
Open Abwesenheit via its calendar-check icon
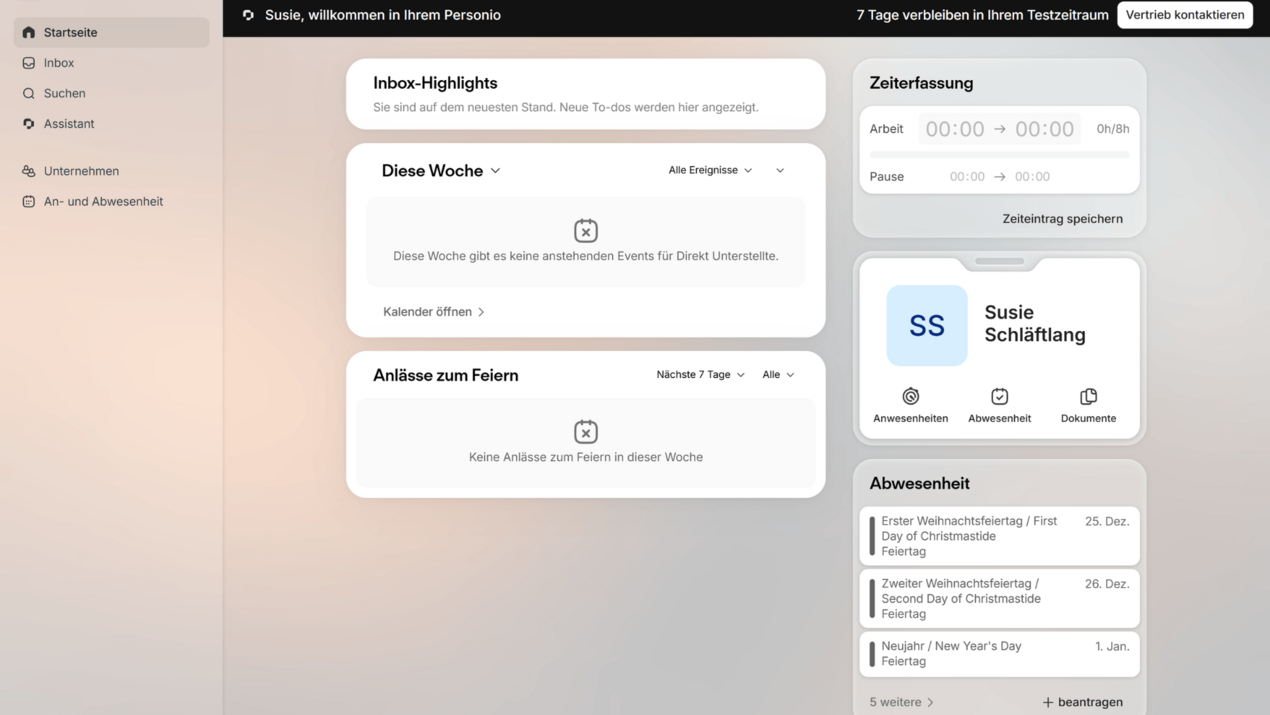coord(999,396)
